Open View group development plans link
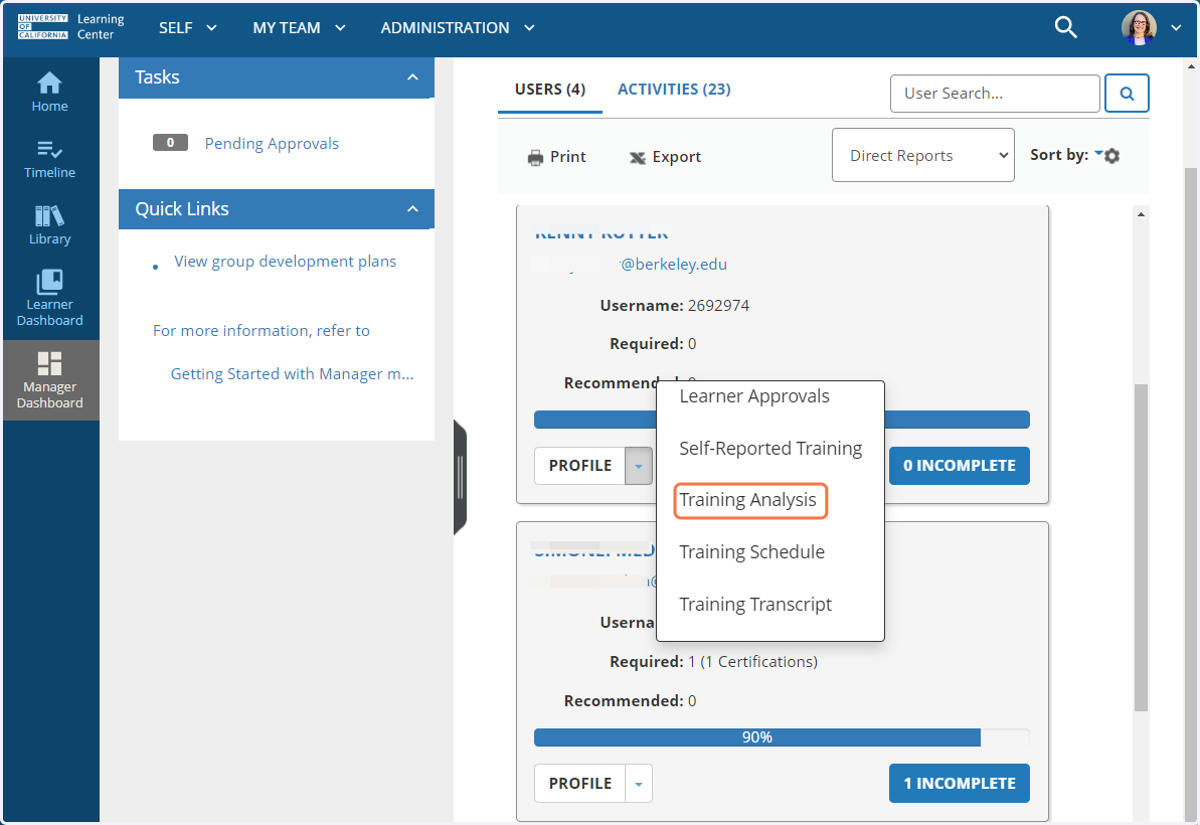Screen dimensions: 1200x825 pos(285,261)
